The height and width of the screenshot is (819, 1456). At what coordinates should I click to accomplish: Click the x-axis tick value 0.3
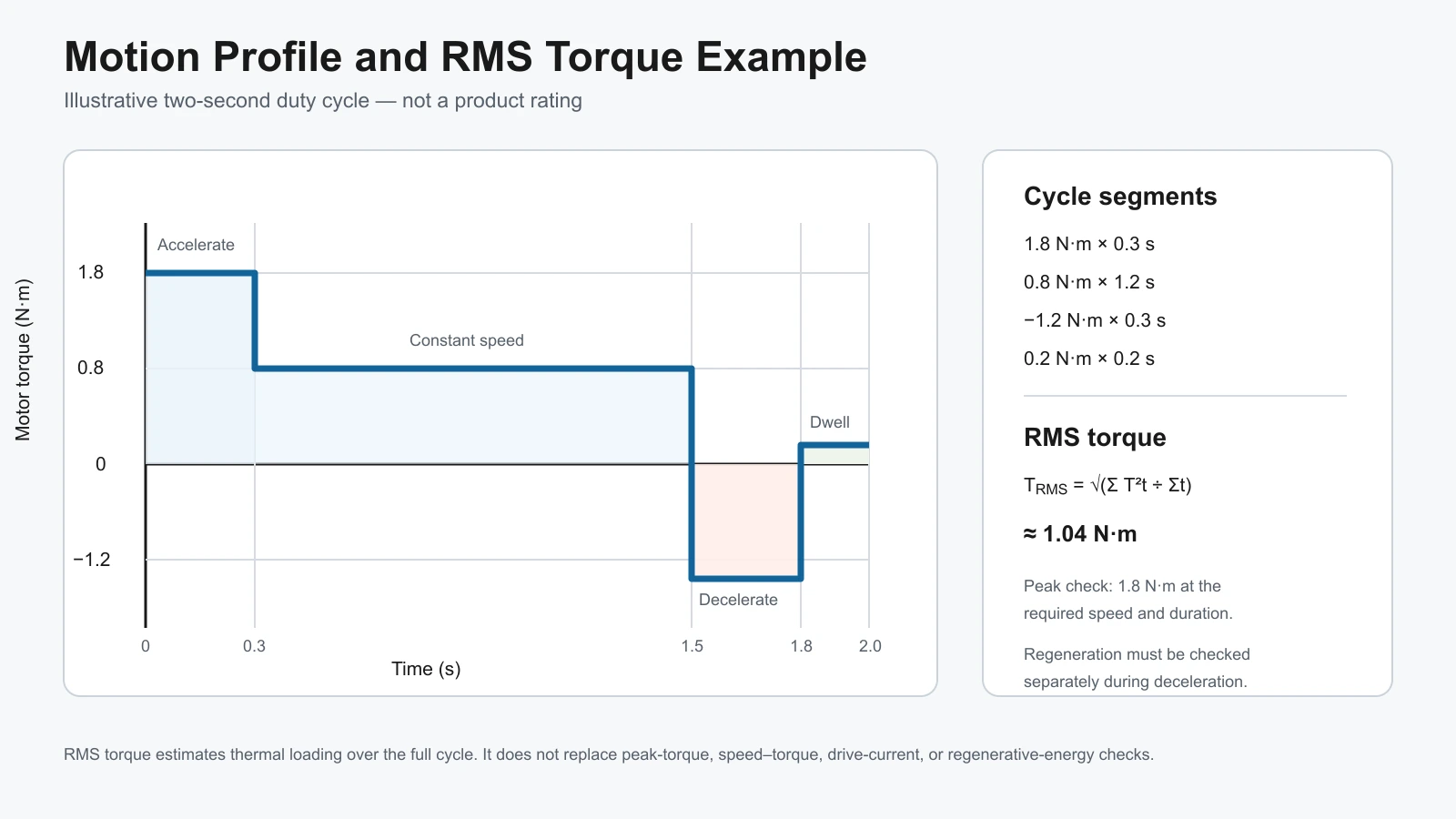click(254, 646)
